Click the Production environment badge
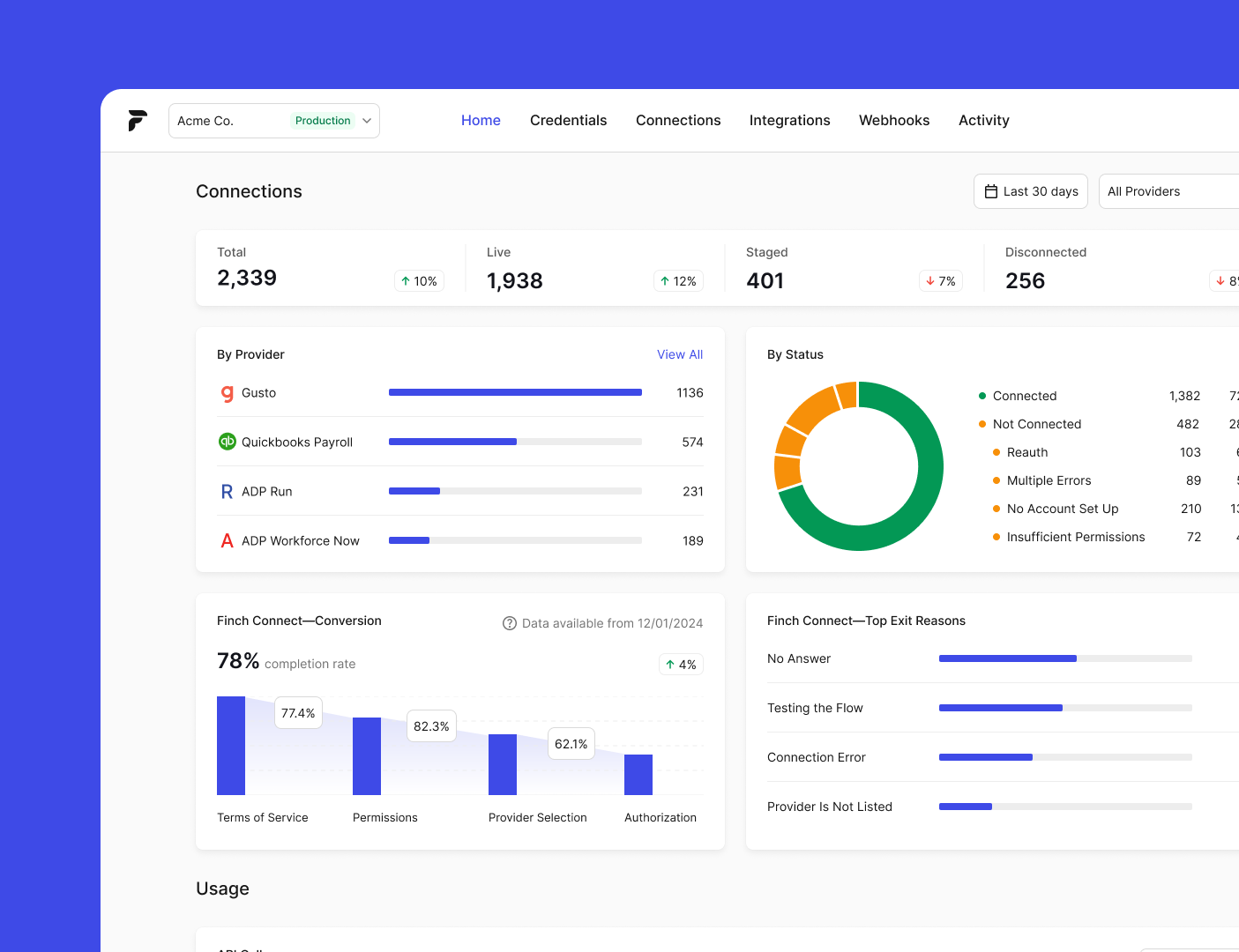 (323, 121)
